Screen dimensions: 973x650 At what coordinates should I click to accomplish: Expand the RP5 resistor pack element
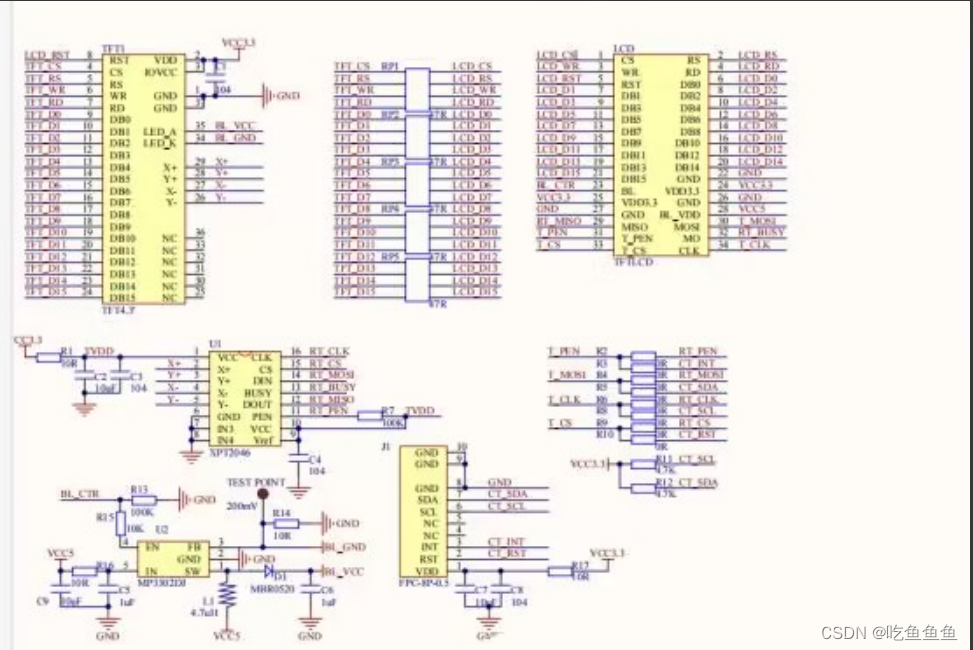[x=418, y=276]
